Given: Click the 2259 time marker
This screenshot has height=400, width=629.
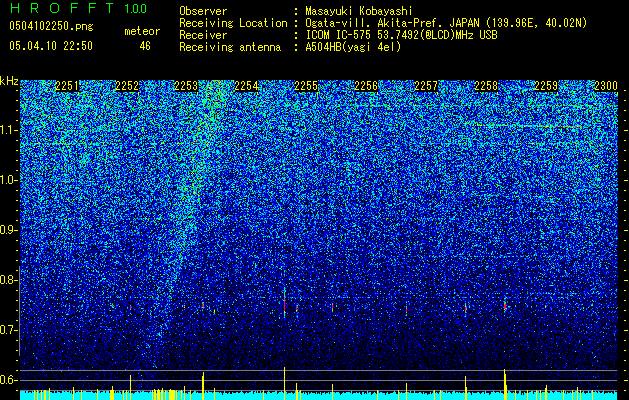Looking at the screenshot, I should pos(546,86).
